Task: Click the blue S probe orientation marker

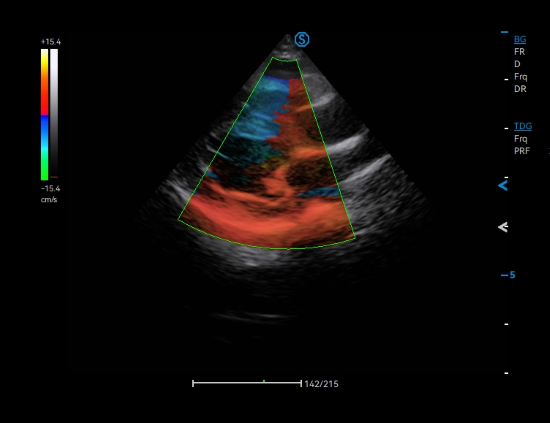Action: click(x=302, y=39)
